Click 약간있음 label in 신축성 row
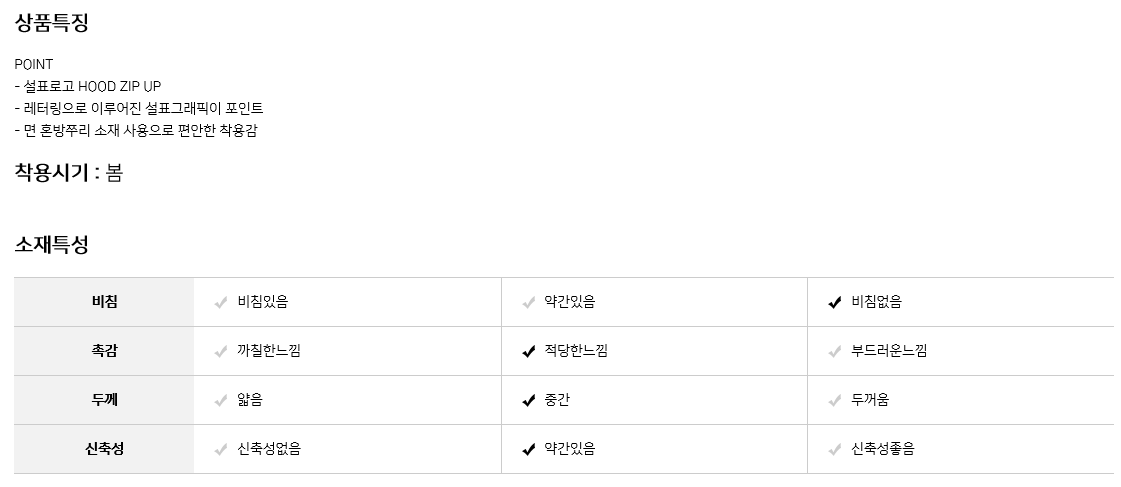 pyautogui.click(x=569, y=449)
